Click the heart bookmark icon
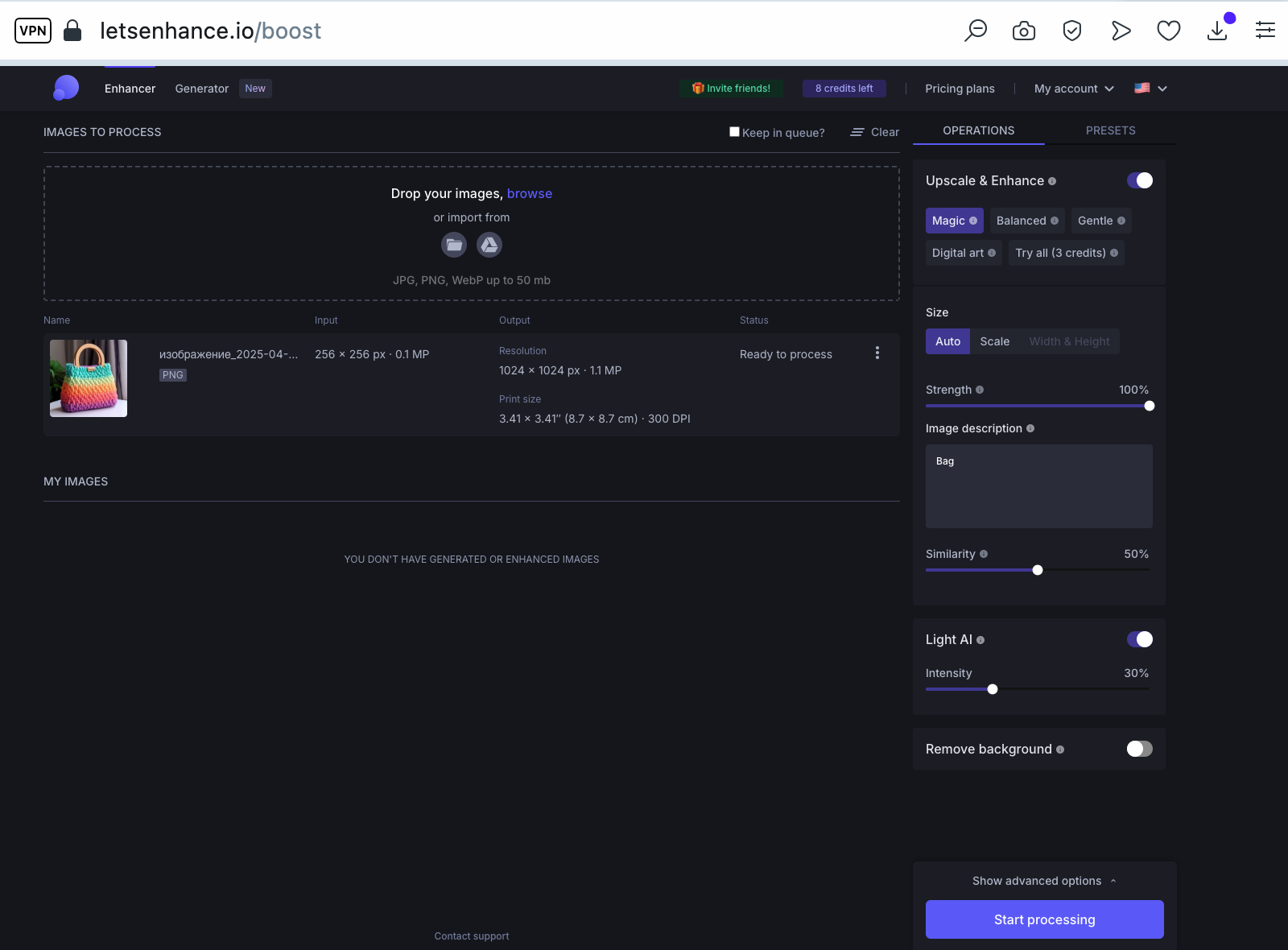 pyautogui.click(x=1169, y=31)
